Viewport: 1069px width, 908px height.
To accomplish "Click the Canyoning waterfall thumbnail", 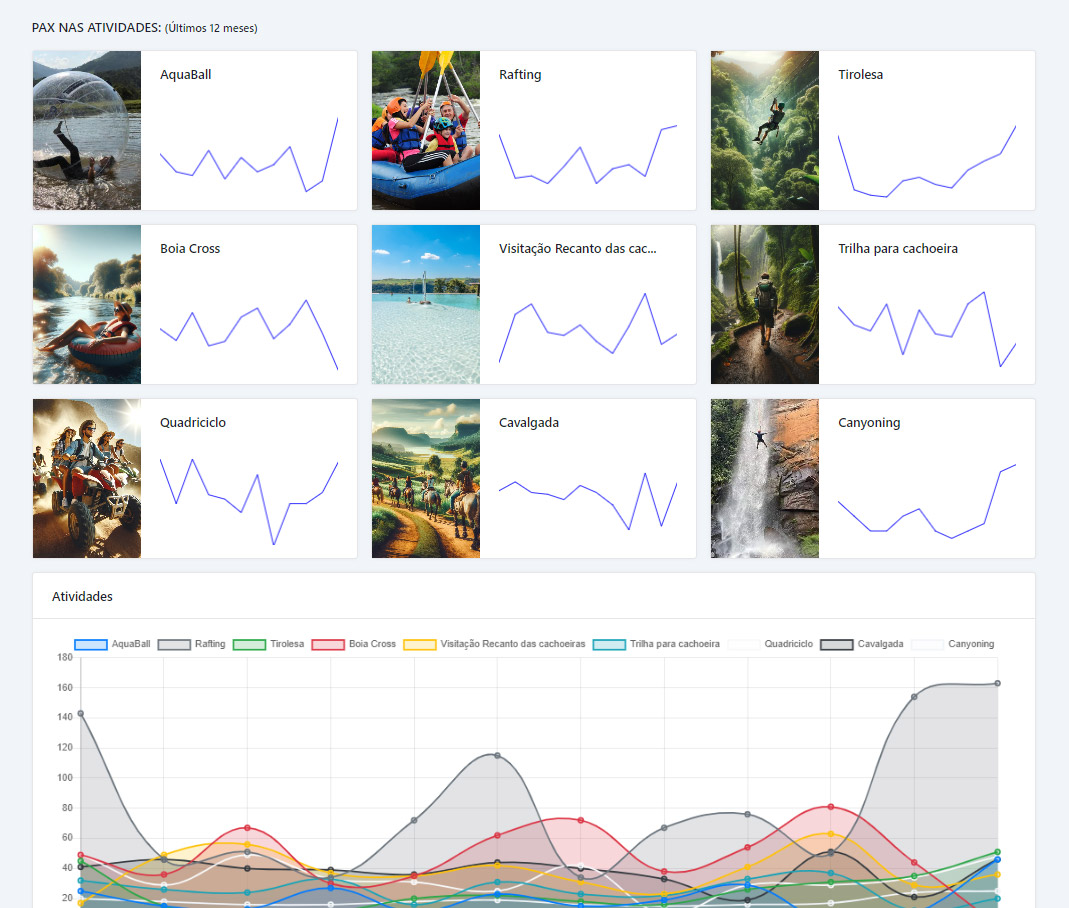I will 764,478.
